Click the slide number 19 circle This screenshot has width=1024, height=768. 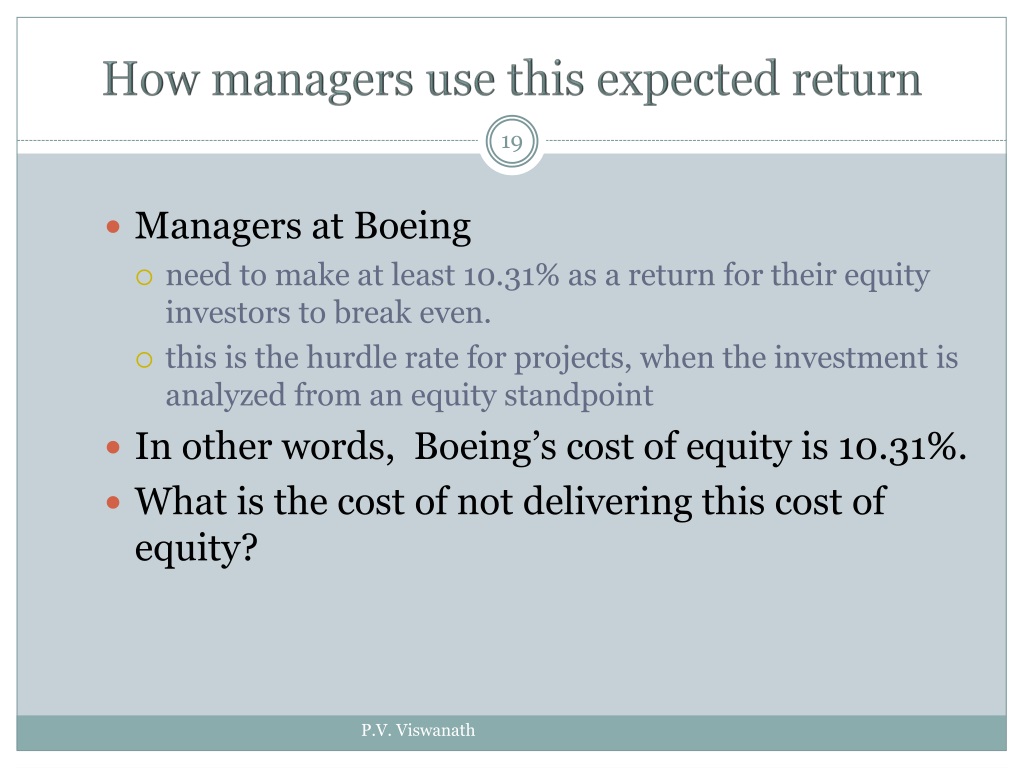click(511, 143)
